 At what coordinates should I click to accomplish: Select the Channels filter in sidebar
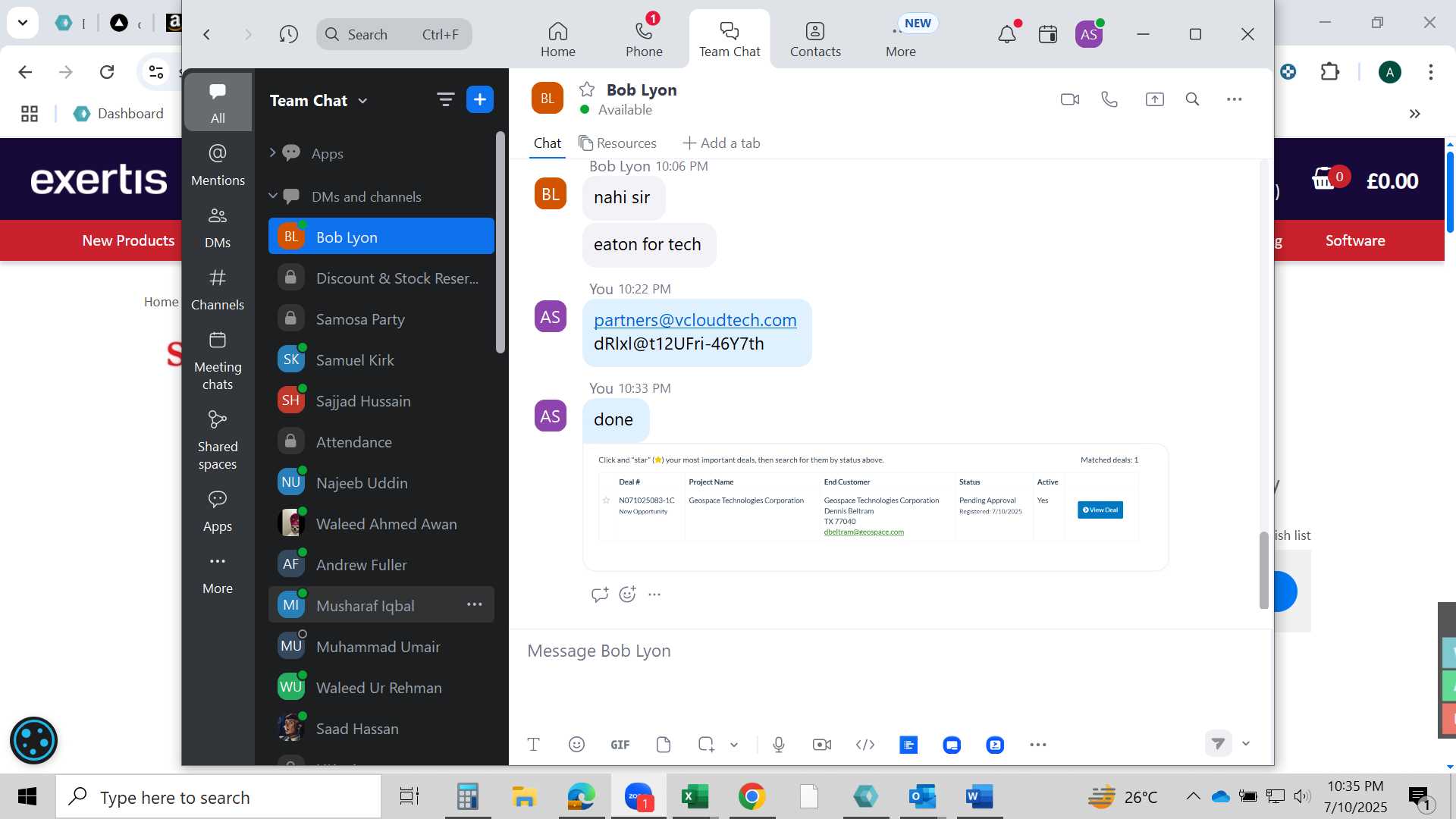tap(218, 290)
